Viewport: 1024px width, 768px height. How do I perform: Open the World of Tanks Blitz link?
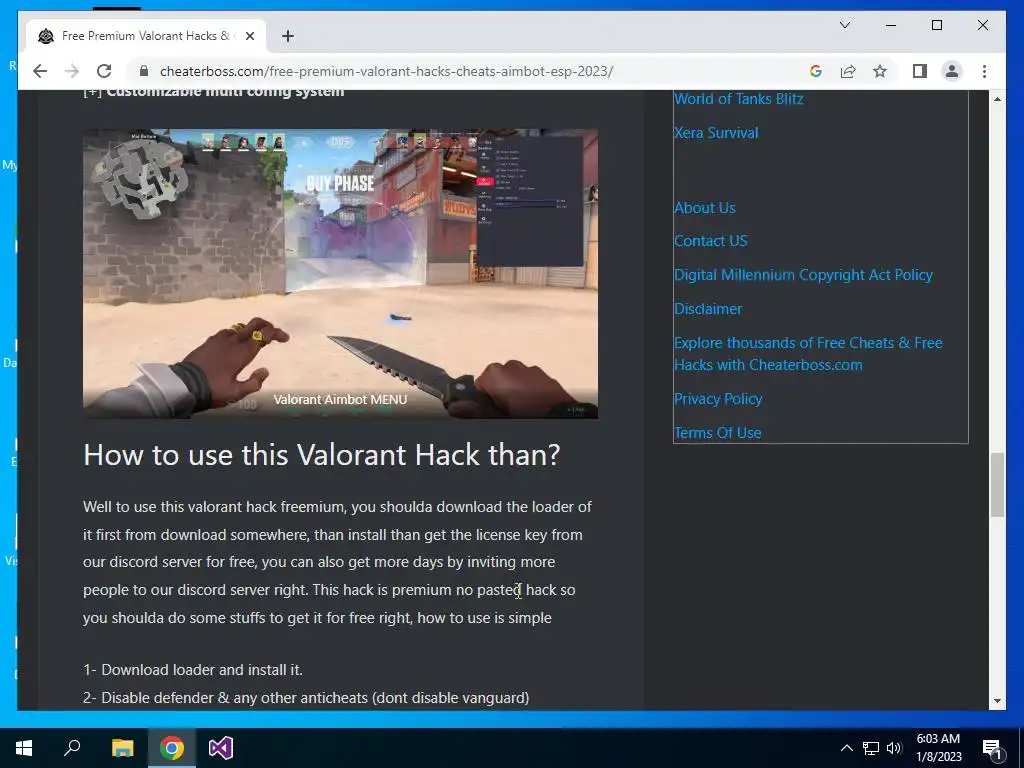(739, 99)
